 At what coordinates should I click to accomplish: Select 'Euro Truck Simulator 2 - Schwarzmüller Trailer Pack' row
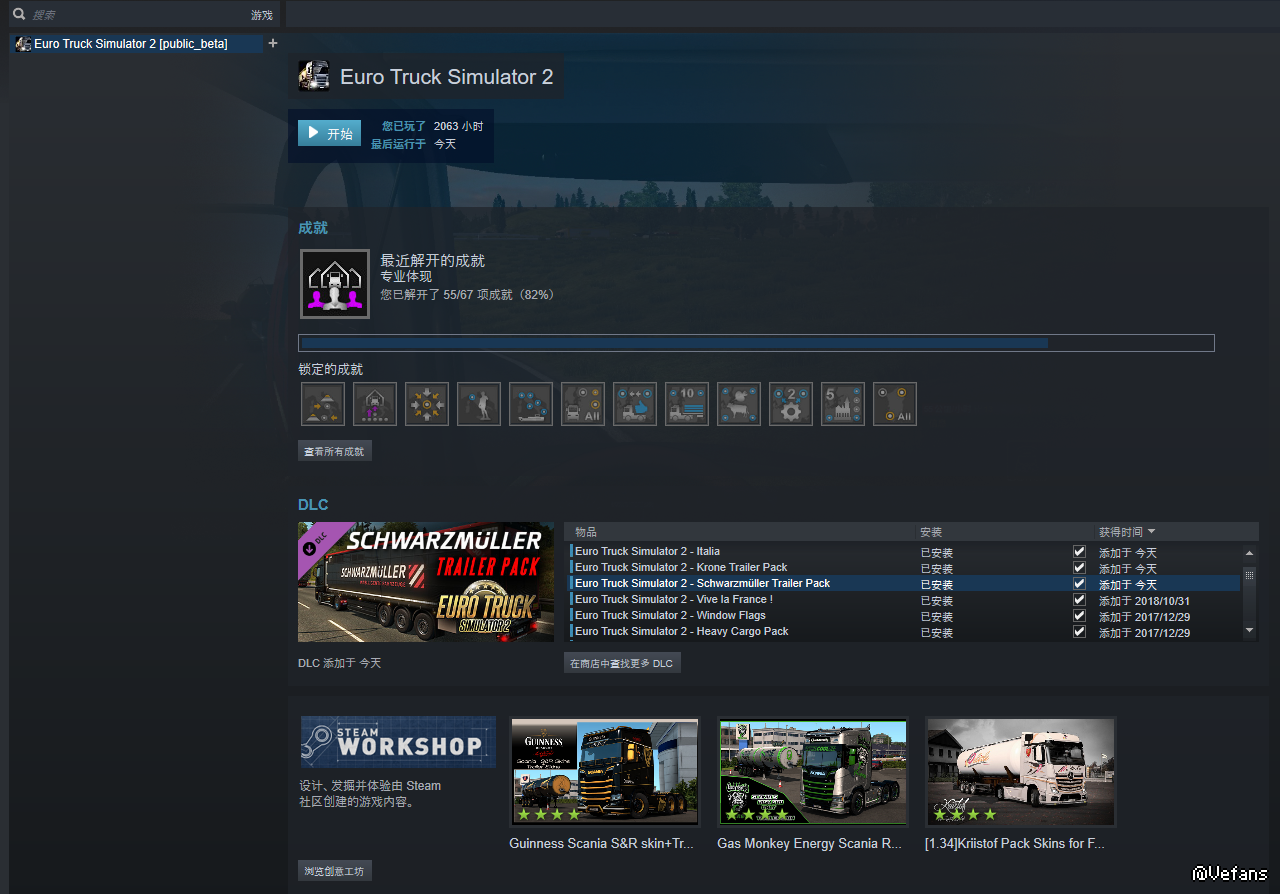point(905,584)
